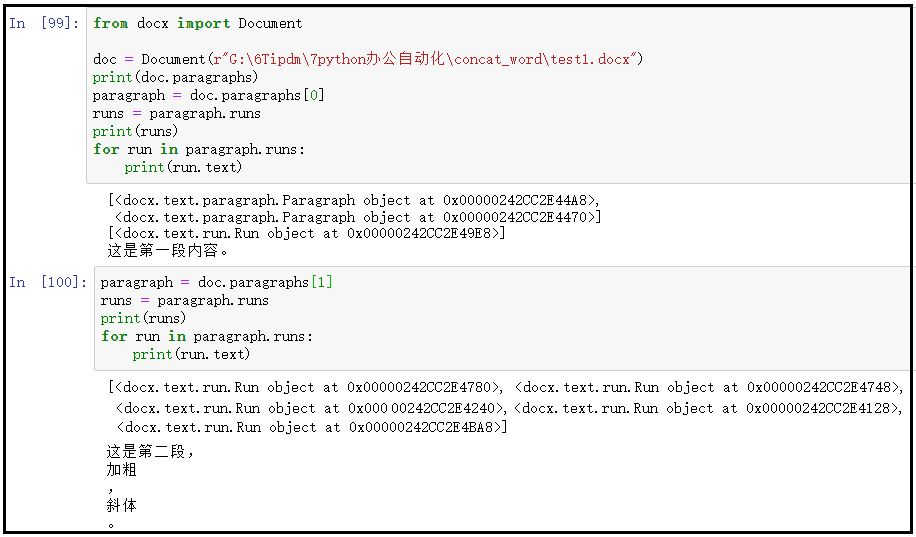Click the for-loop line in cell 100

(x=207, y=336)
